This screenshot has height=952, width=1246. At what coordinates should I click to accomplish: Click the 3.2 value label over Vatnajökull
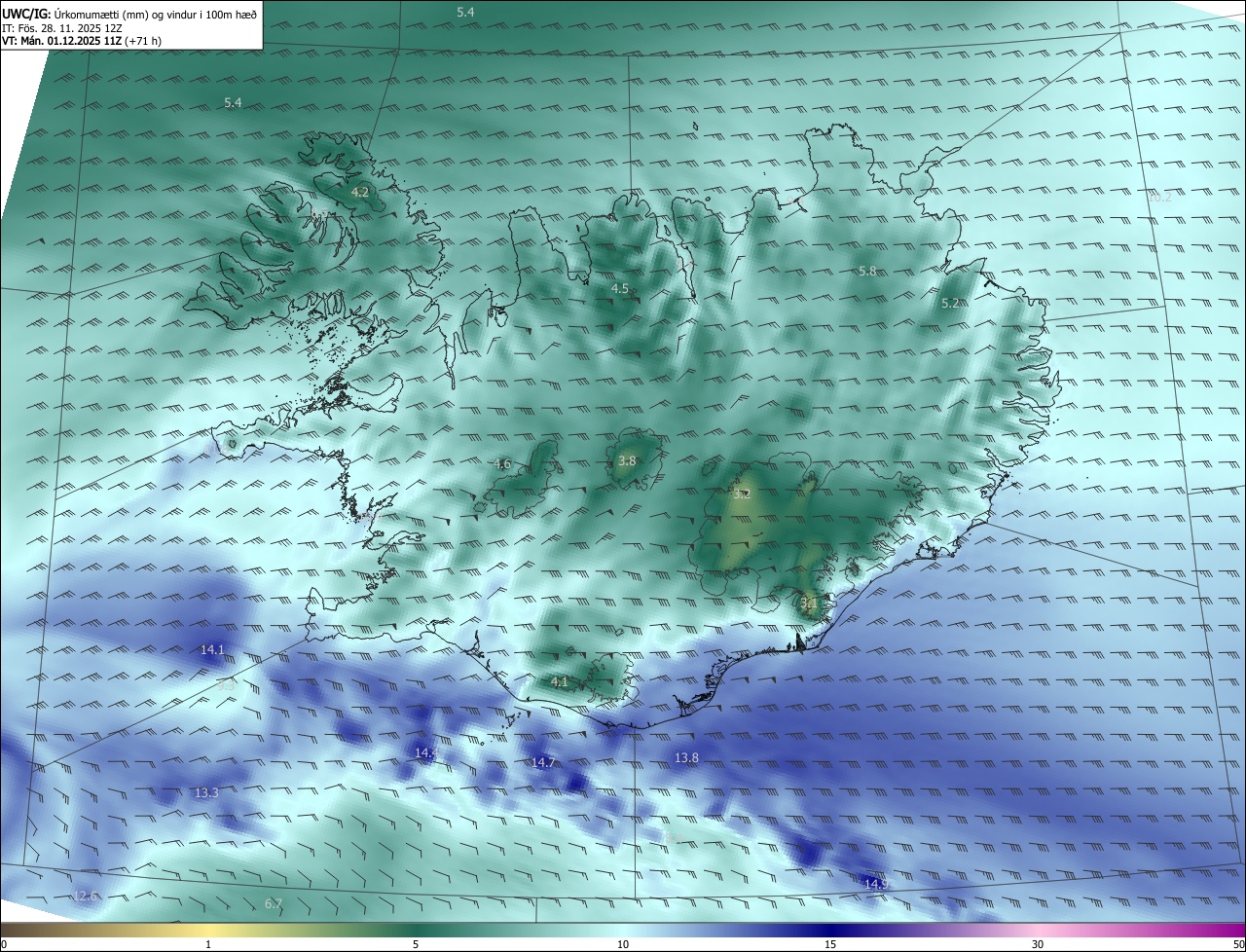coord(742,494)
